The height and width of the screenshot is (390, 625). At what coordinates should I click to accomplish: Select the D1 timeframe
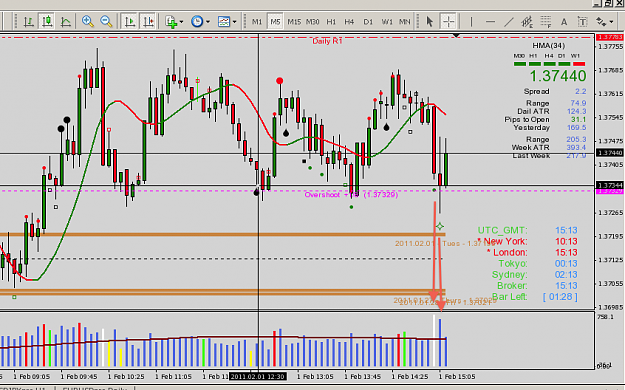(x=368, y=22)
